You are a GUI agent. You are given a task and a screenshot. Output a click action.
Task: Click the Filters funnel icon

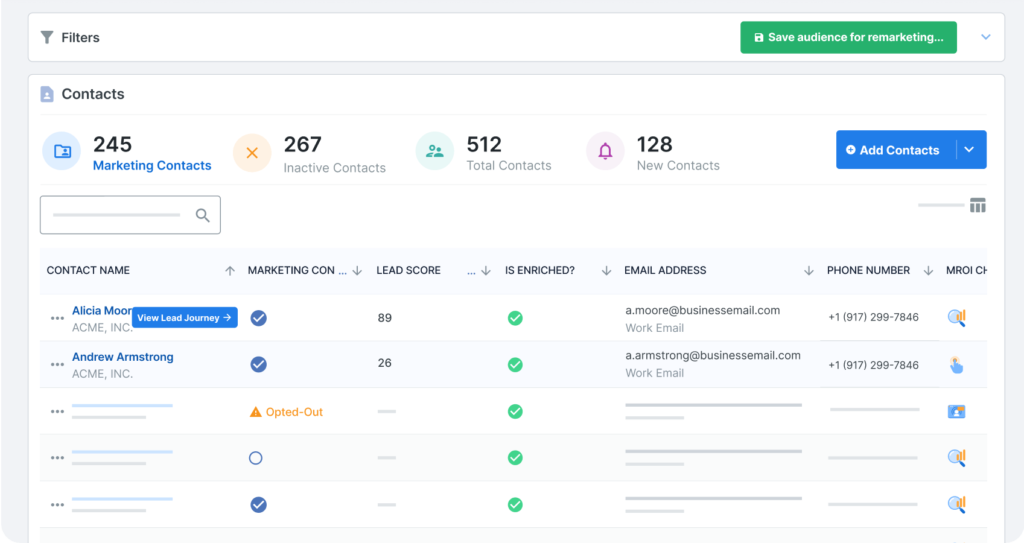pos(47,37)
